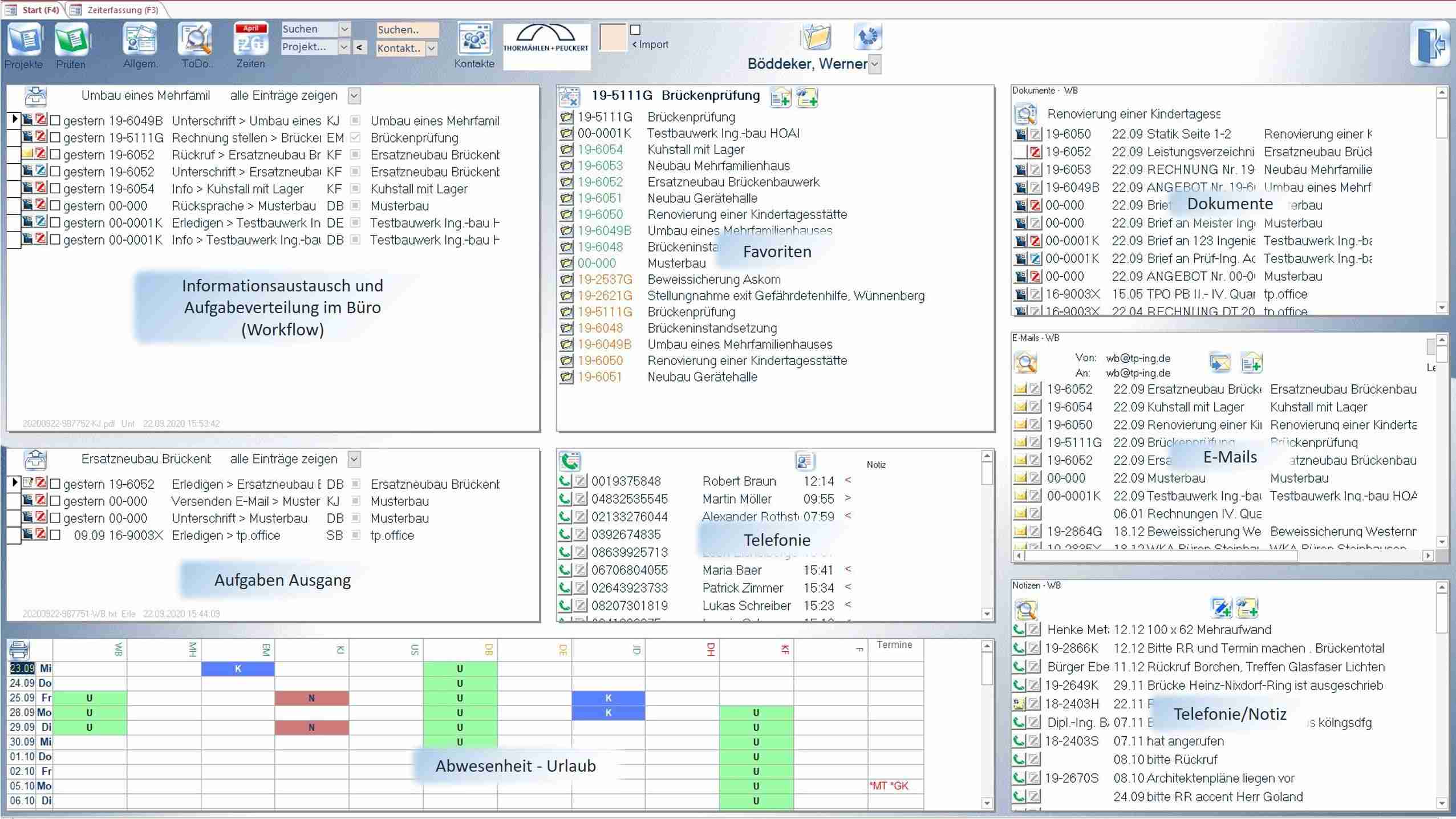Image resolution: width=1456 pixels, height=819 pixels.
Task: Click the exit door icon
Action: (x=1430, y=44)
